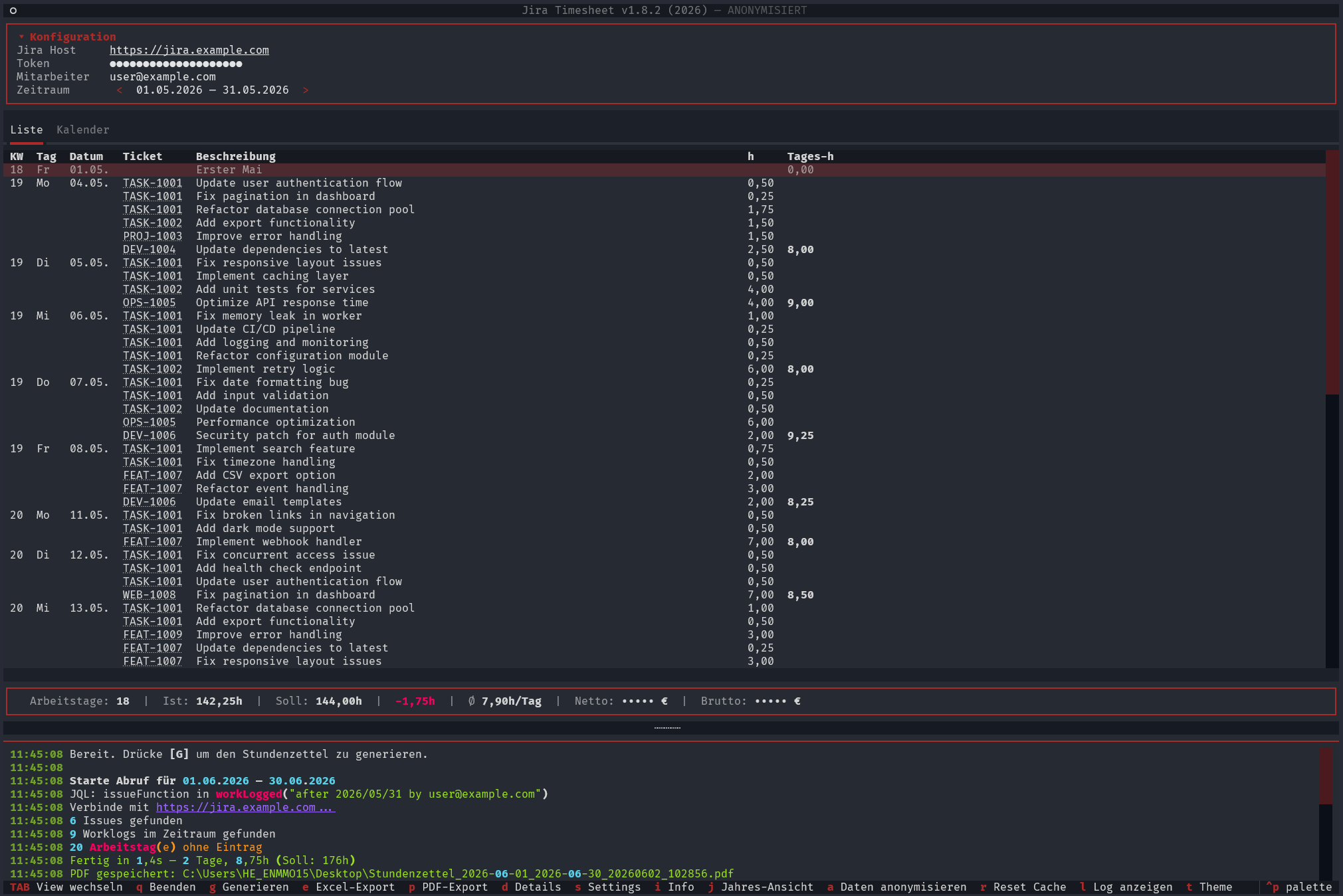Switch to the Kalender tab

(x=82, y=130)
